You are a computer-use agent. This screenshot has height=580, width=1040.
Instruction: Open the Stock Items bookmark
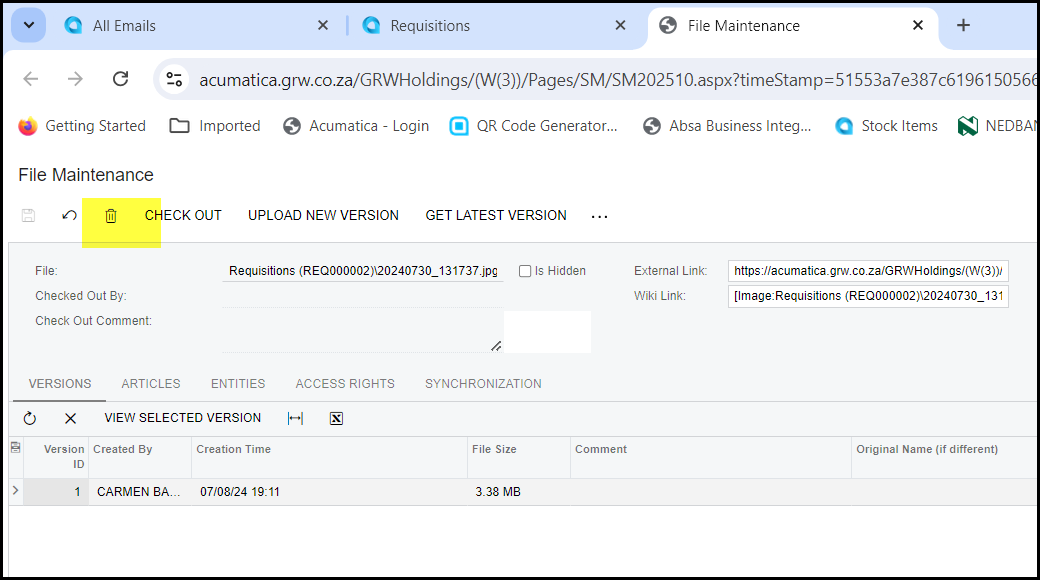pos(886,126)
